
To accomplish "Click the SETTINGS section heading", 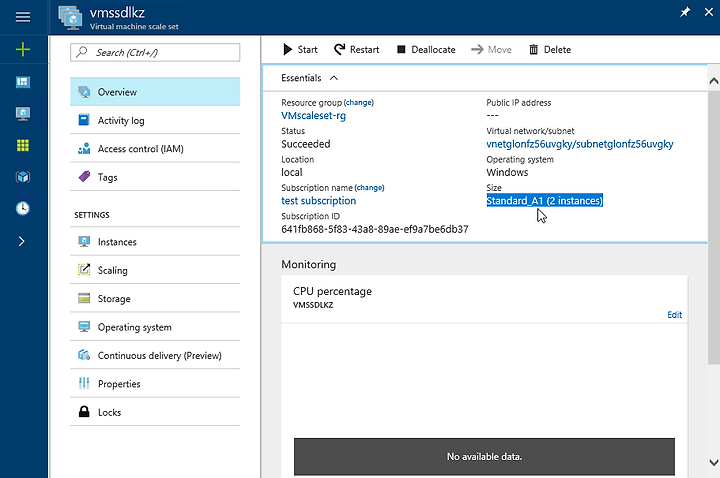I will tap(92, 215).
